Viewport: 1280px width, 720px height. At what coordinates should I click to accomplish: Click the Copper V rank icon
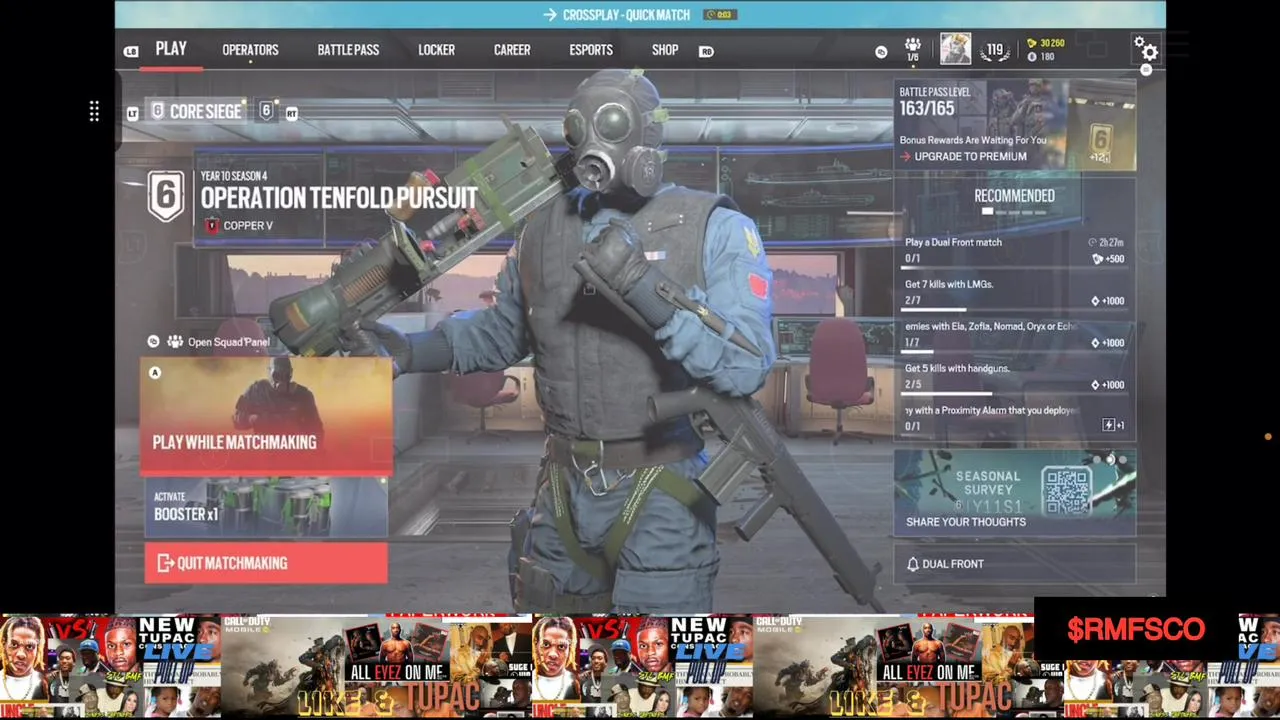[x=212, y=226]
